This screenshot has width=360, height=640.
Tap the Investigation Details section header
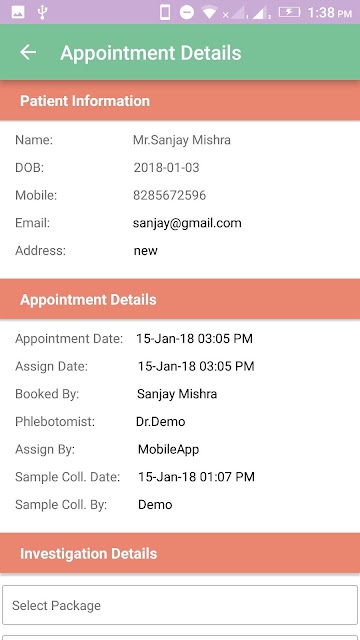coord(180,553)
